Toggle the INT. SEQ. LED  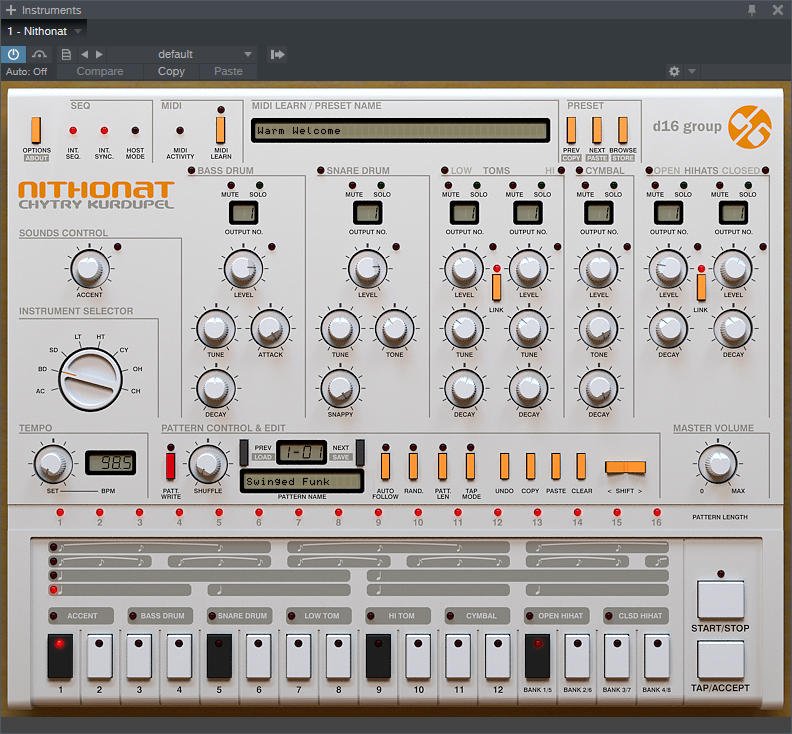[x=73, y=130]
